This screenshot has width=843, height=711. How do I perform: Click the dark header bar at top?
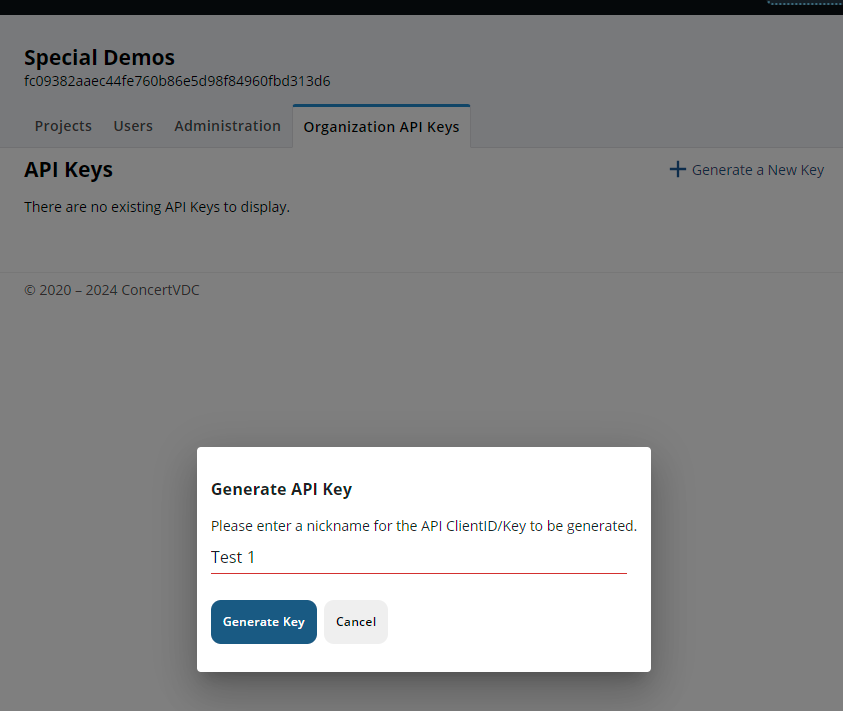click(400, 7)
